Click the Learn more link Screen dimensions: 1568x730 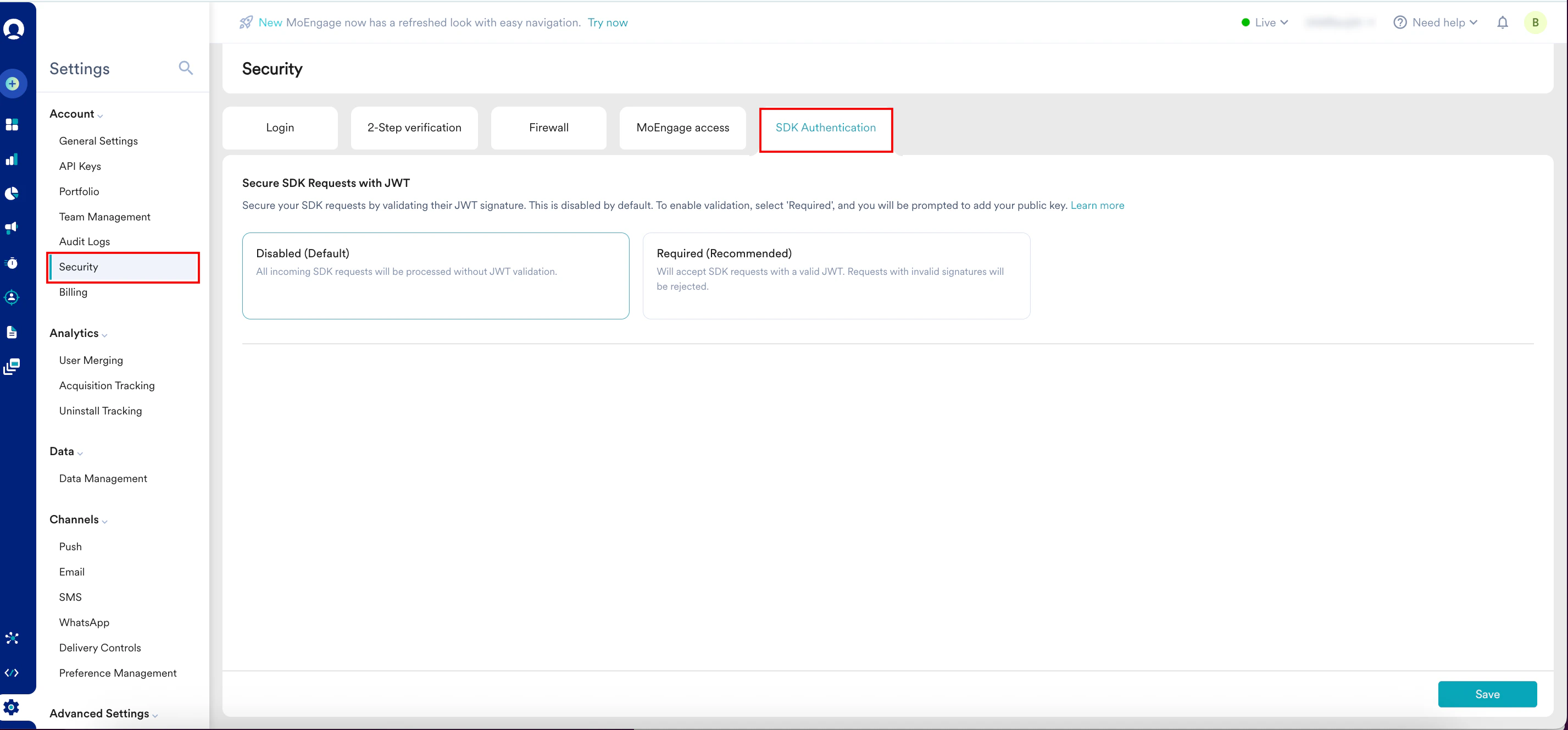1097,205
